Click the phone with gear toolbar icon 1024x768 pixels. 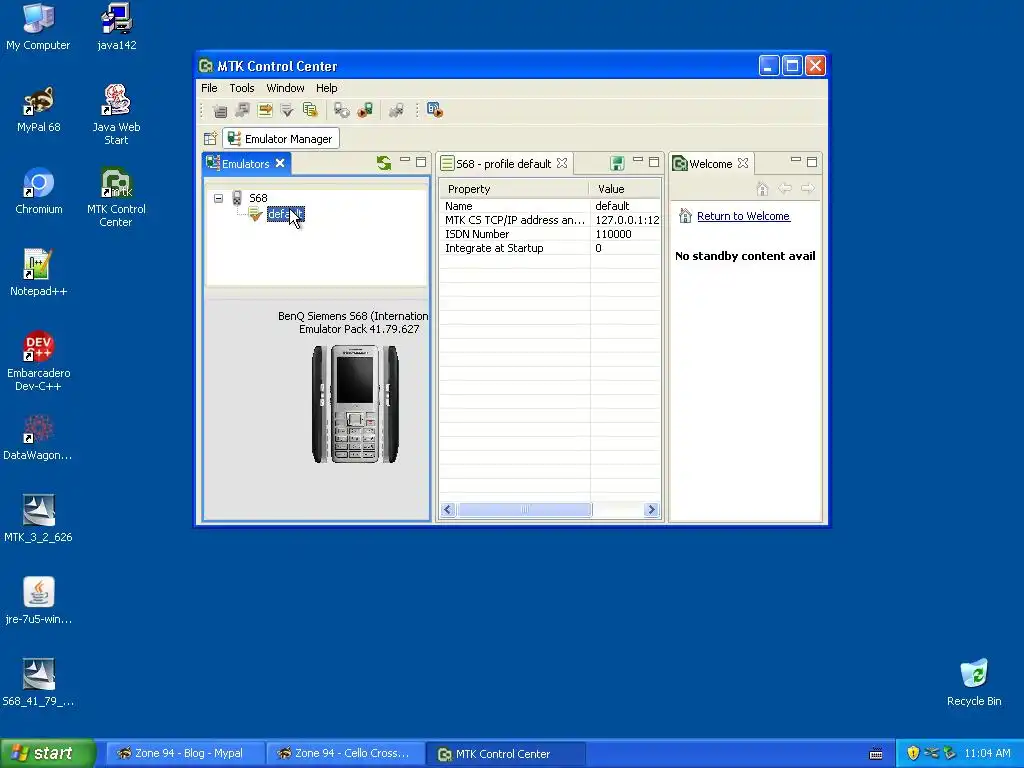pos(342,110)
